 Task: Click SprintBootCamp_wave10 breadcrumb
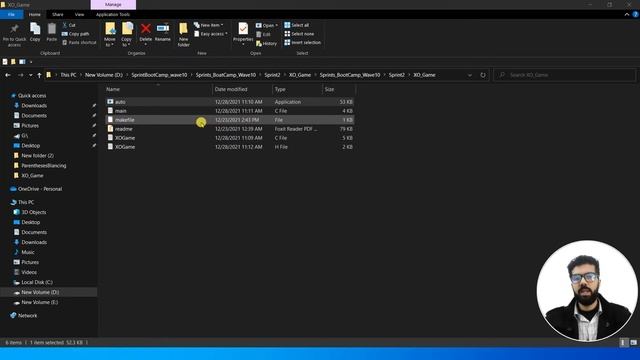click(159, 75)
